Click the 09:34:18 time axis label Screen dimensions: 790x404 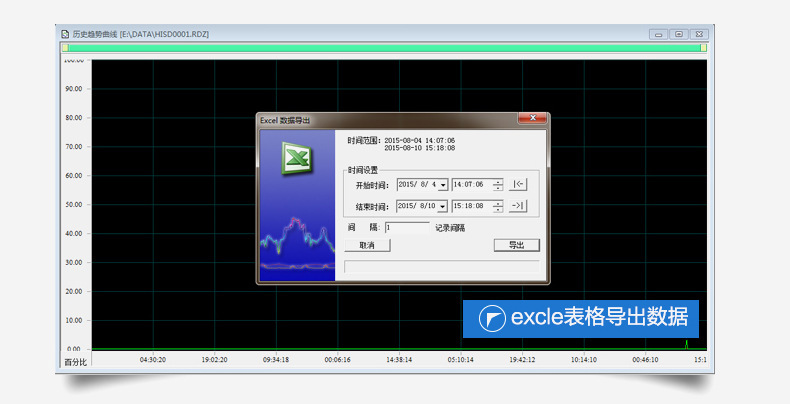[x=276, y=360]
